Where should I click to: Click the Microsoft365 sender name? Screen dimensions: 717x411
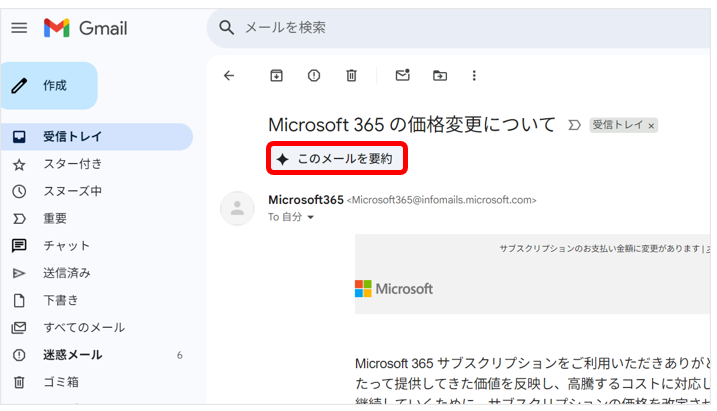[x=306, y=200]
